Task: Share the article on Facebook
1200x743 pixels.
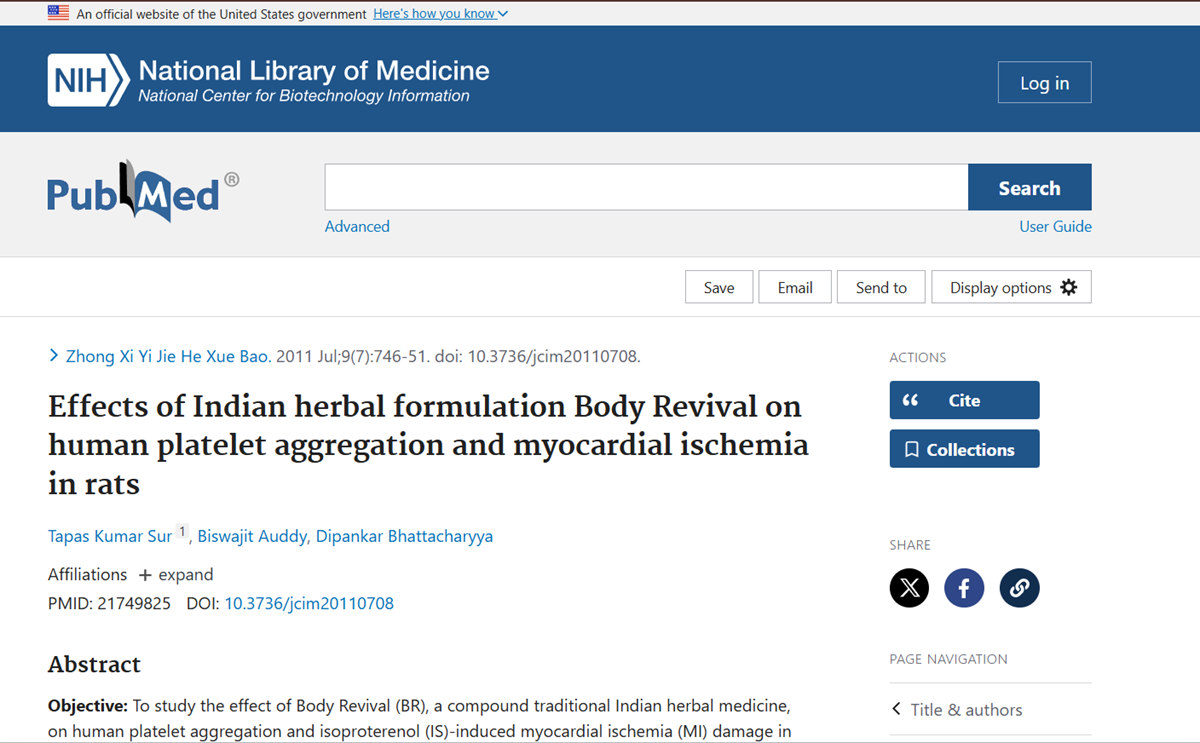Action: tap(964, 588)
